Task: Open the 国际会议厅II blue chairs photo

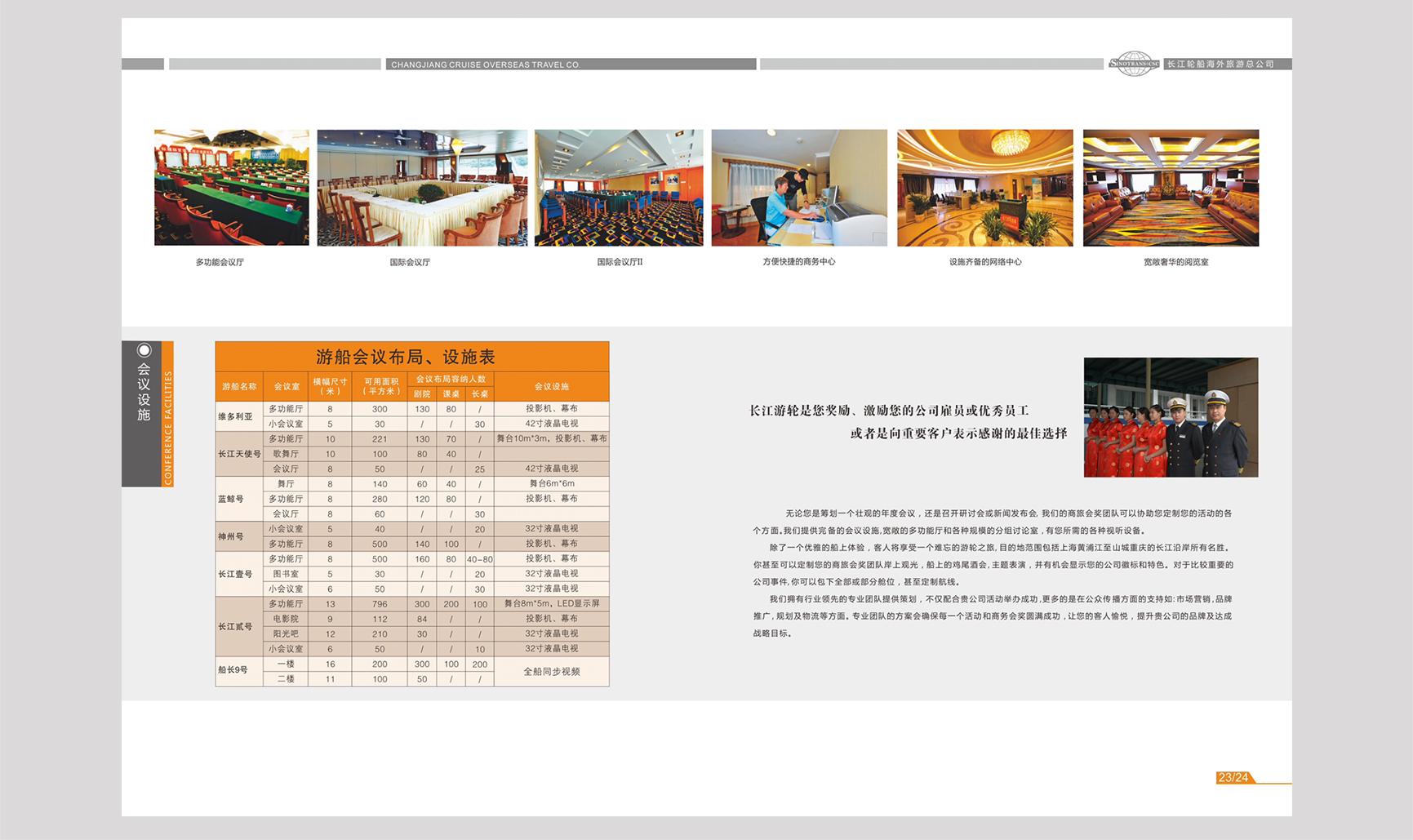Action: (619, 187)
